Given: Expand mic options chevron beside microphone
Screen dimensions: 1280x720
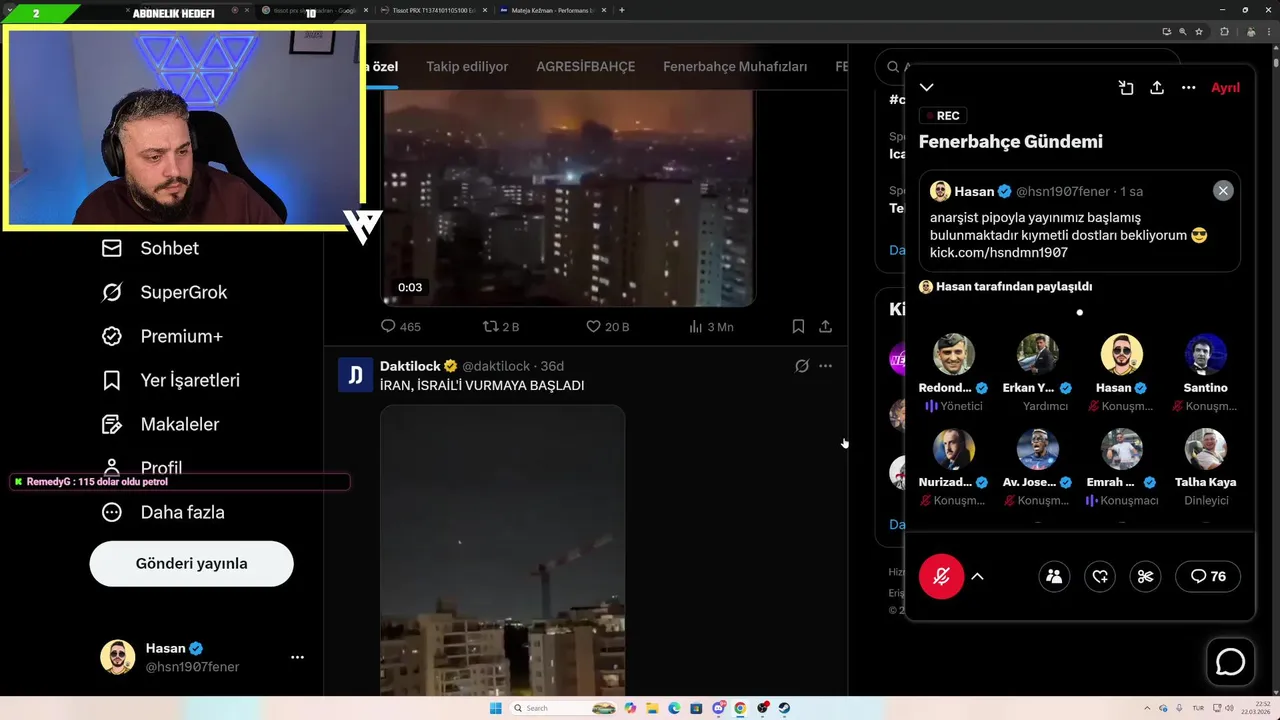Looking at the screenshot, I should tap(977, 576).
